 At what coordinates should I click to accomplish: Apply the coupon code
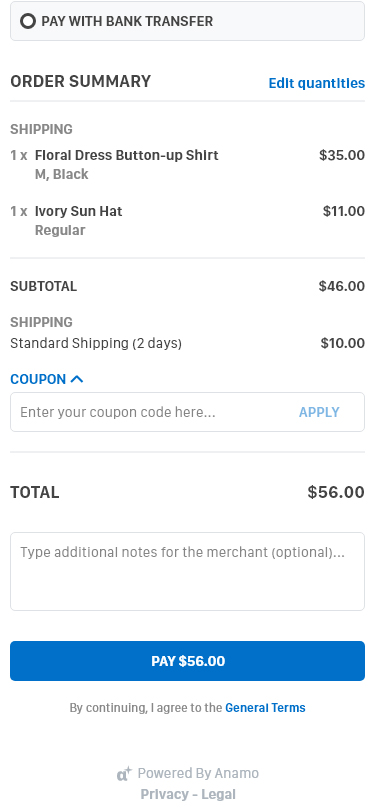[x=319, y=412]
